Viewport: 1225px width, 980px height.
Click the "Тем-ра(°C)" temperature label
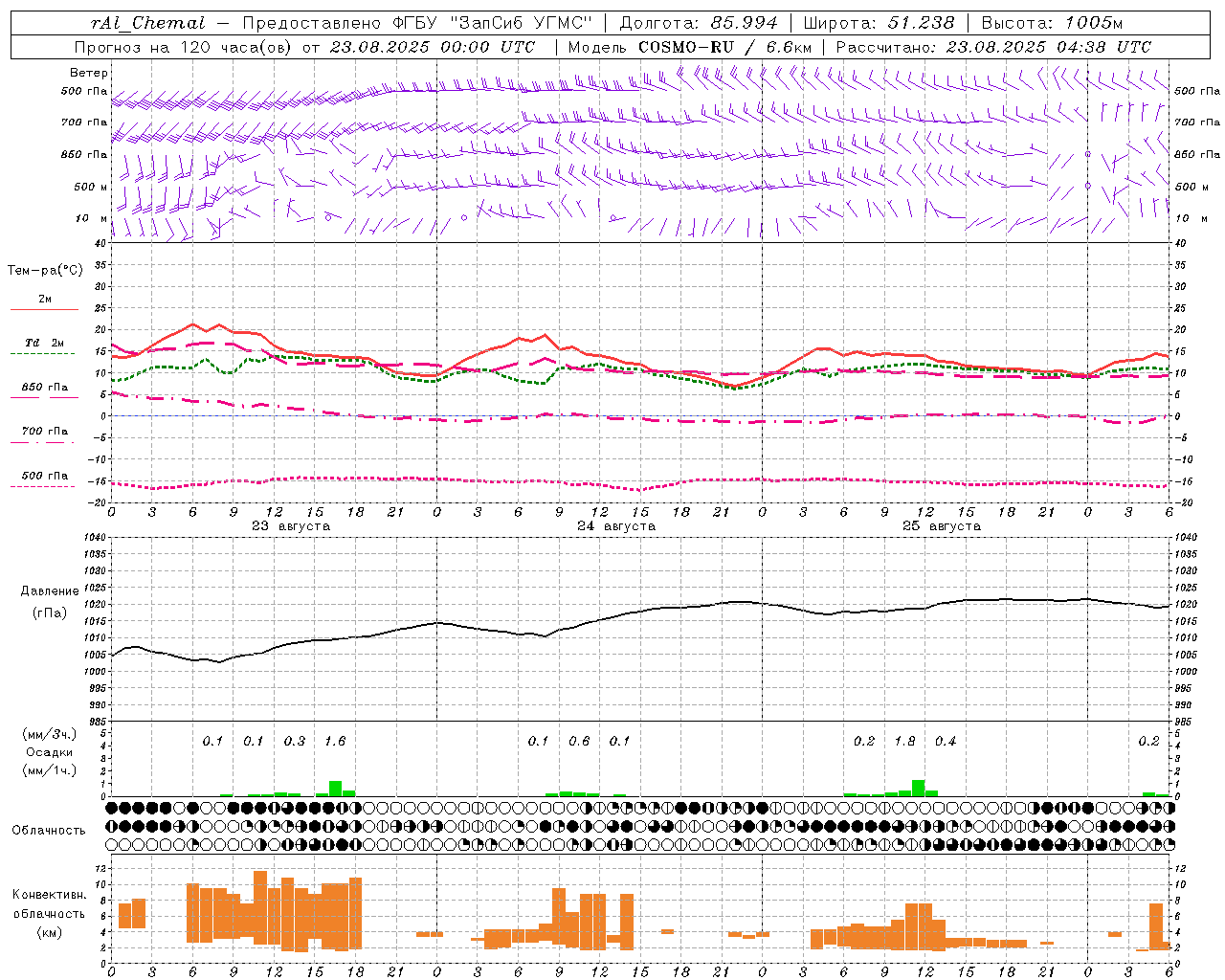pyautogui.click(x=45, y=271)
